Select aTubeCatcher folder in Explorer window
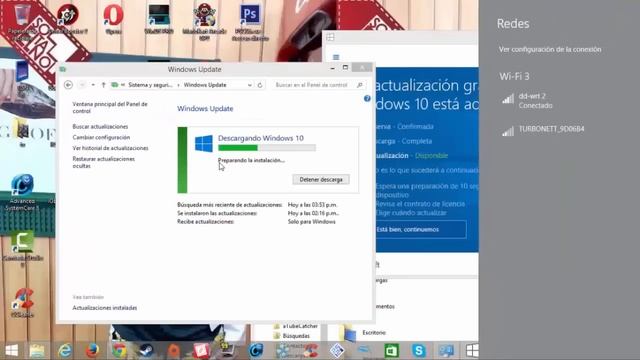This screenshot has height=360, width=640. pyautogui.click(x=296, y=326)
